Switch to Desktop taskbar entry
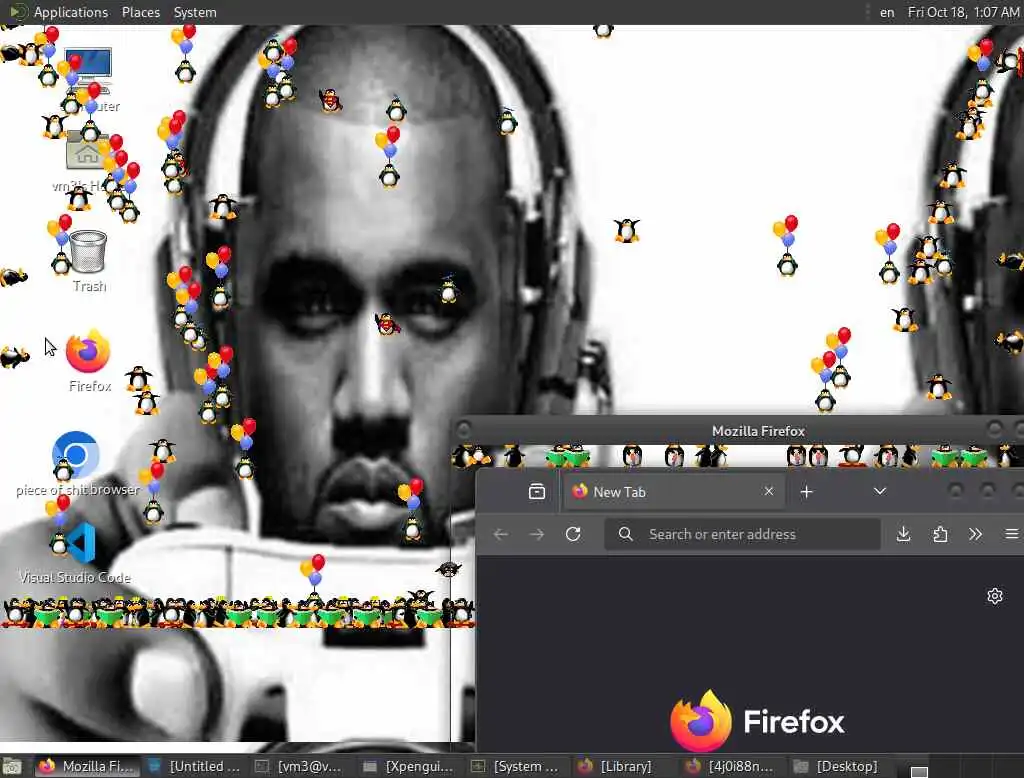Image resolution: width=1024 pixels, height=778 pixels. pos(839,766)
